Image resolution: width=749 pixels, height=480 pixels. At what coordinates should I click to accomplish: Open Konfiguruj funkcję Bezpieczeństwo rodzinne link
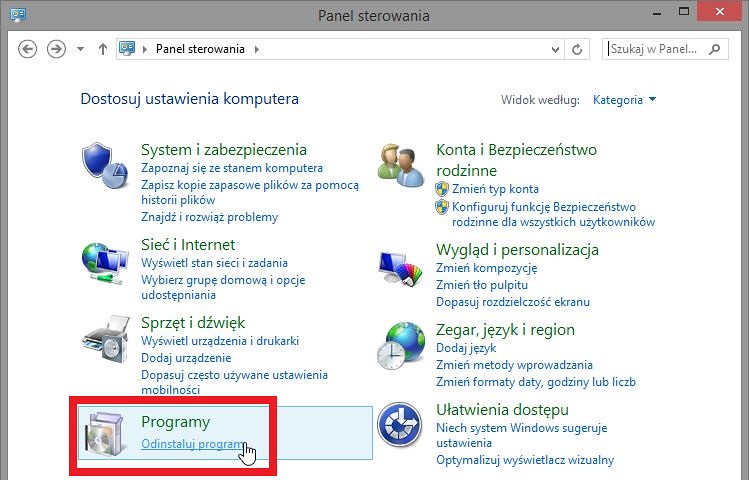click(x=553, y=214)
